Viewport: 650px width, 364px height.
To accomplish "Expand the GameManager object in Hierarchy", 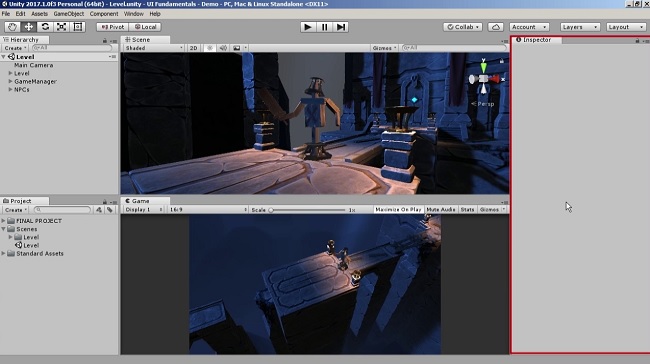I will pyautogui.click(x=10, y=82).
